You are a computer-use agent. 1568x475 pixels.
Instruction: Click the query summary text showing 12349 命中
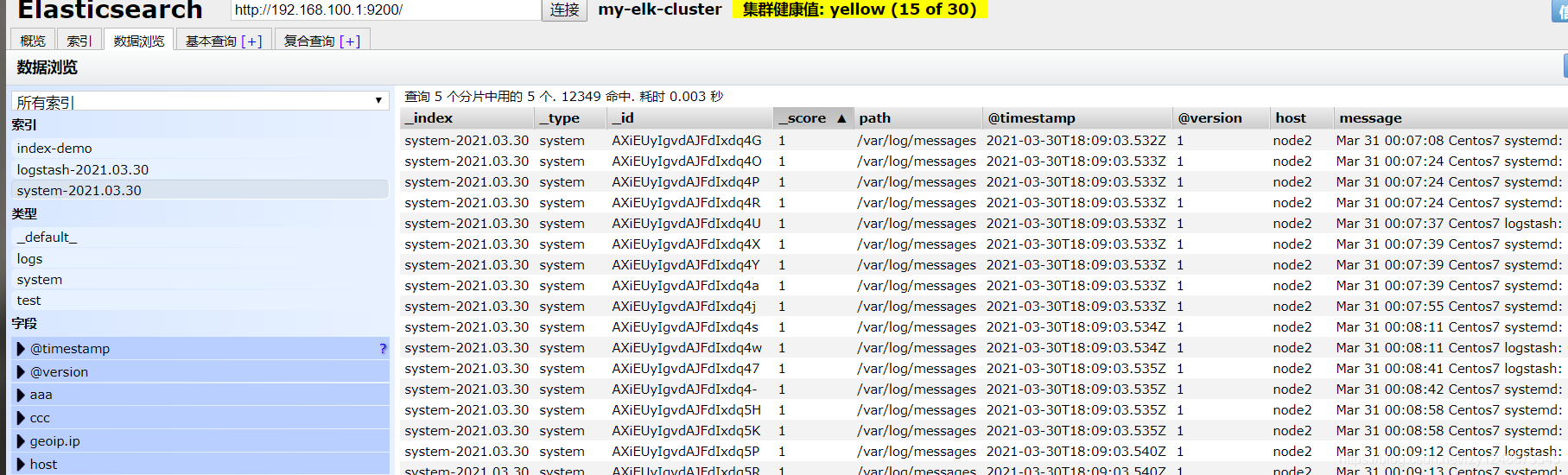pyautogui.click(x=564, y=96)
